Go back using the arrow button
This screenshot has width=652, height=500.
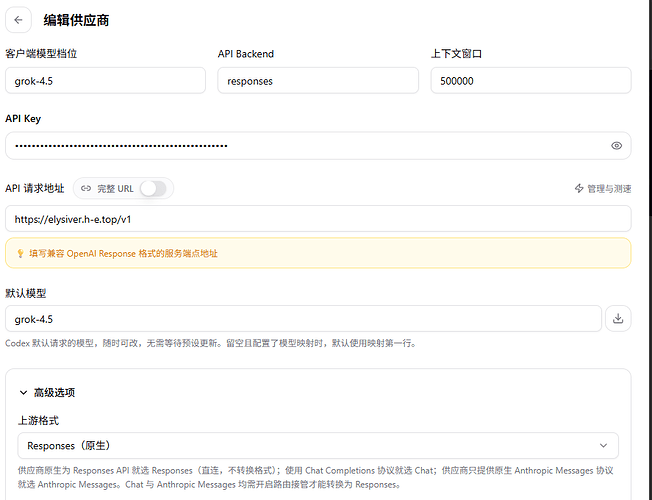(18, 20)
